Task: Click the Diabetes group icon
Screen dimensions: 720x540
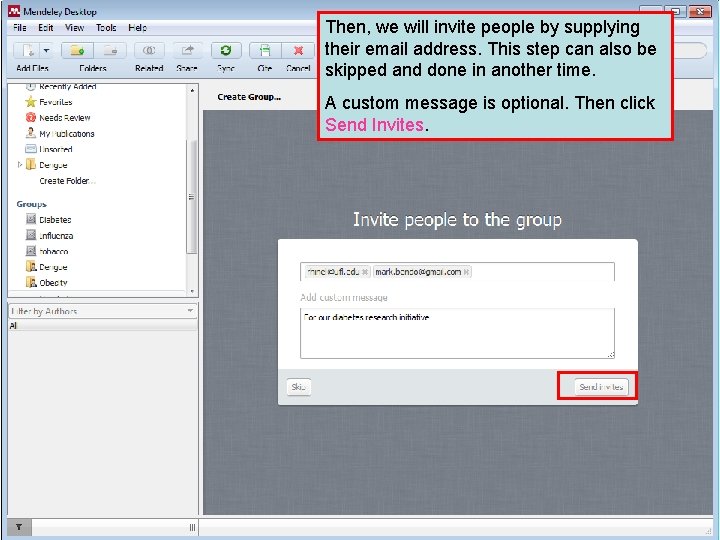Action: point(31,219)
